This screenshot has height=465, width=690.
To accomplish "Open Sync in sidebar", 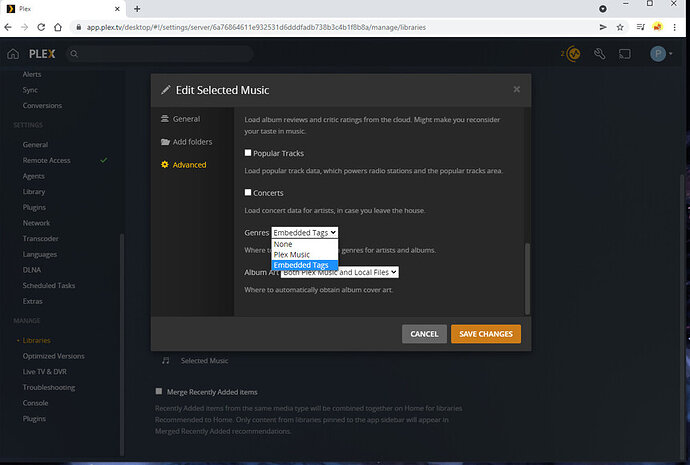I will 30,90.
